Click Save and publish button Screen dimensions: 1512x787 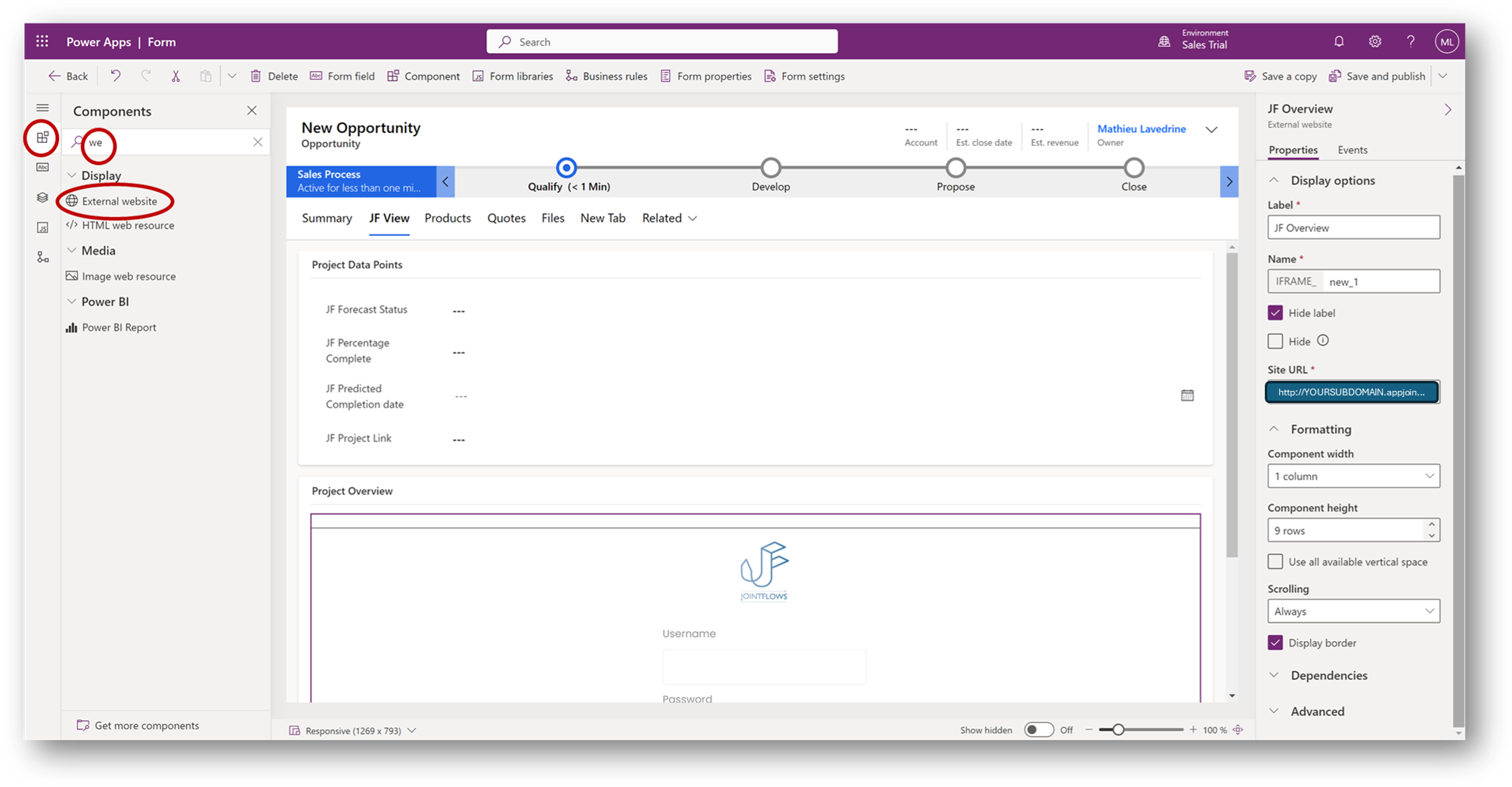tap(1377, 76)
